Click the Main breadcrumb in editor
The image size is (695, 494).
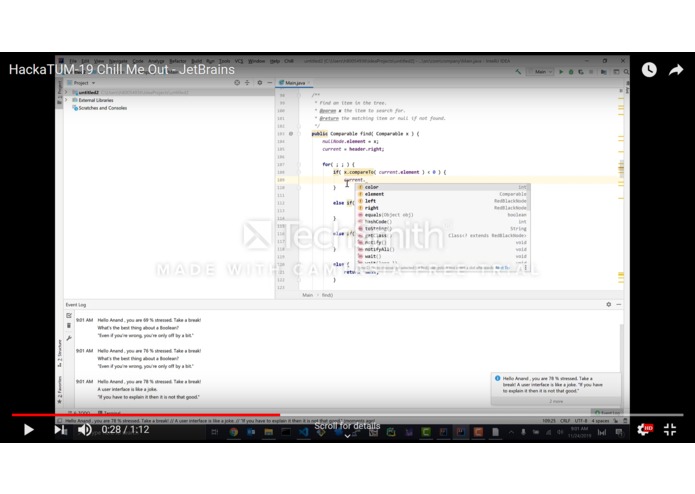pyautogui.click(x=308, y=295)
